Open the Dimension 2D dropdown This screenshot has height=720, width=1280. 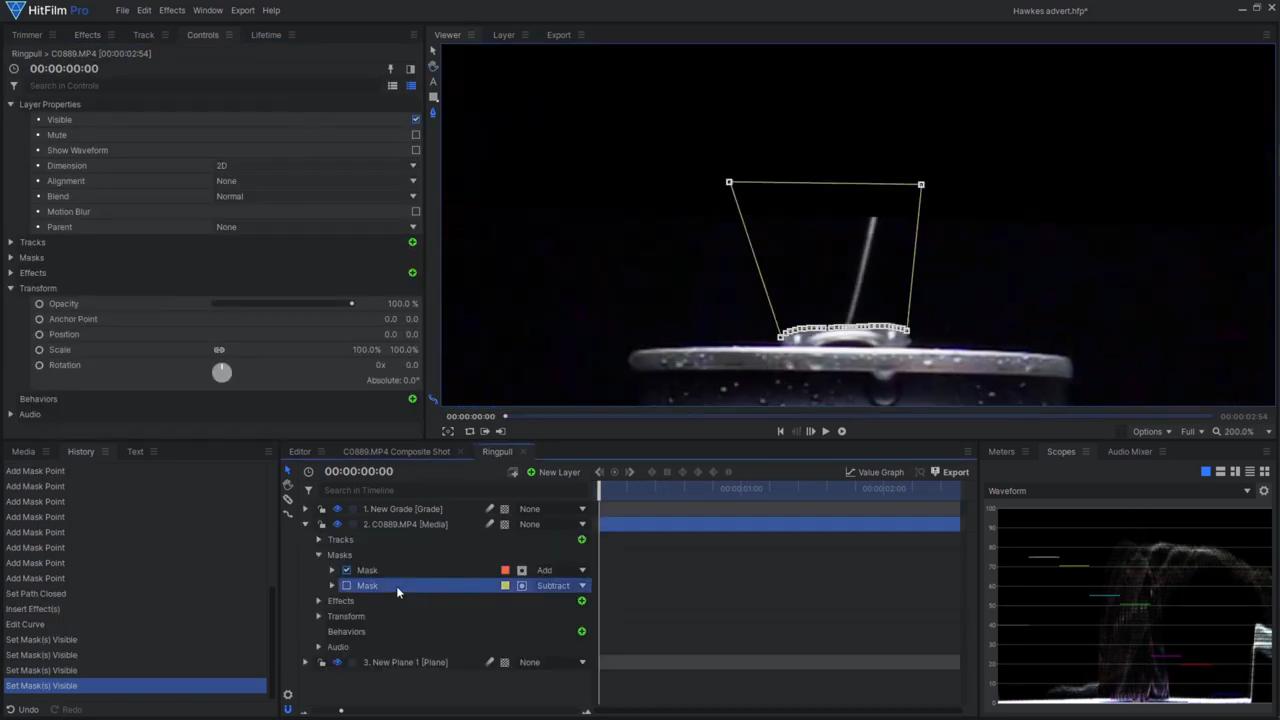click(x=316, y=166)
